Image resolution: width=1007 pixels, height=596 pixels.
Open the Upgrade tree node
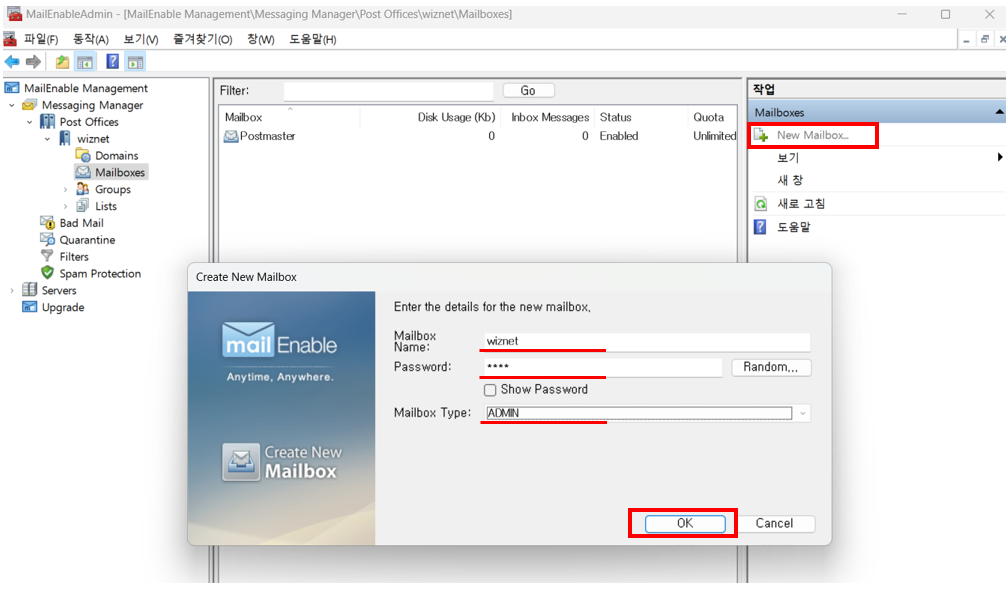point(62,307)
